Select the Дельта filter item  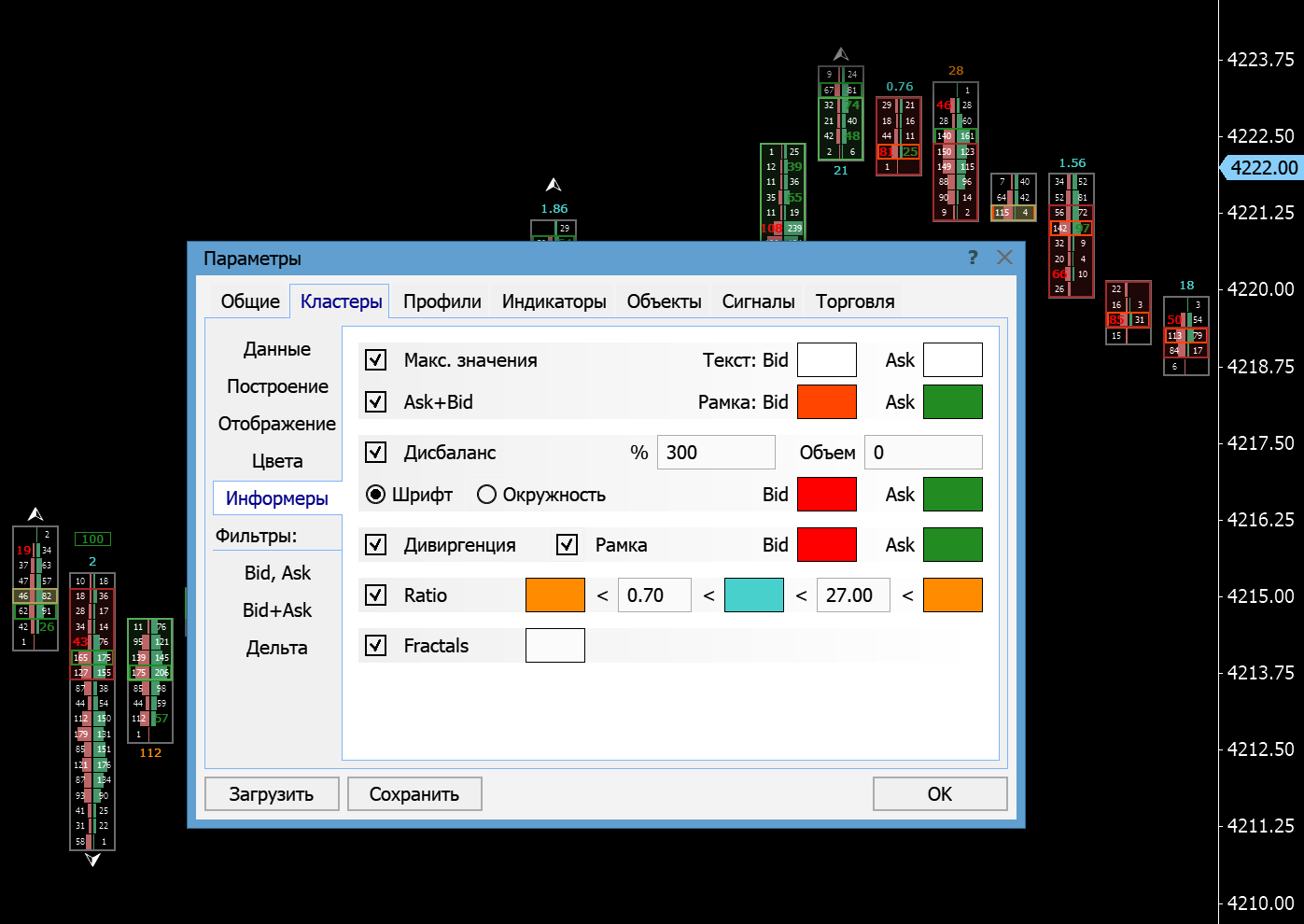[x=277, y=648]
